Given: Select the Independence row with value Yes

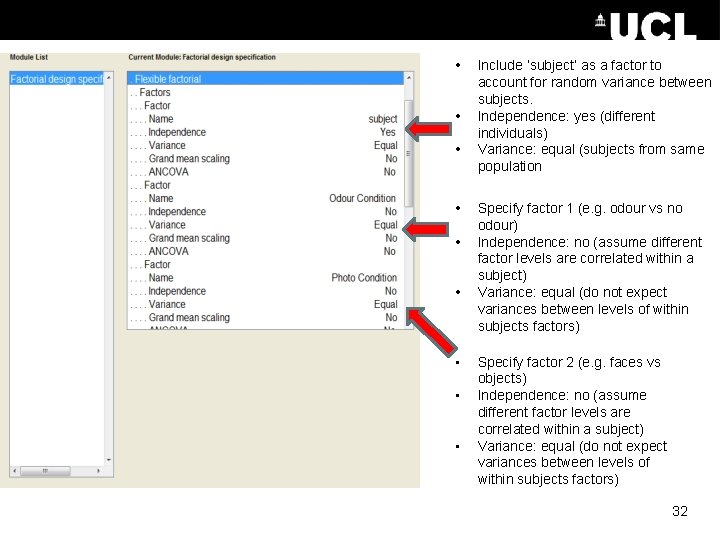Looking at the screenshot, I should (x=266, y=132).
